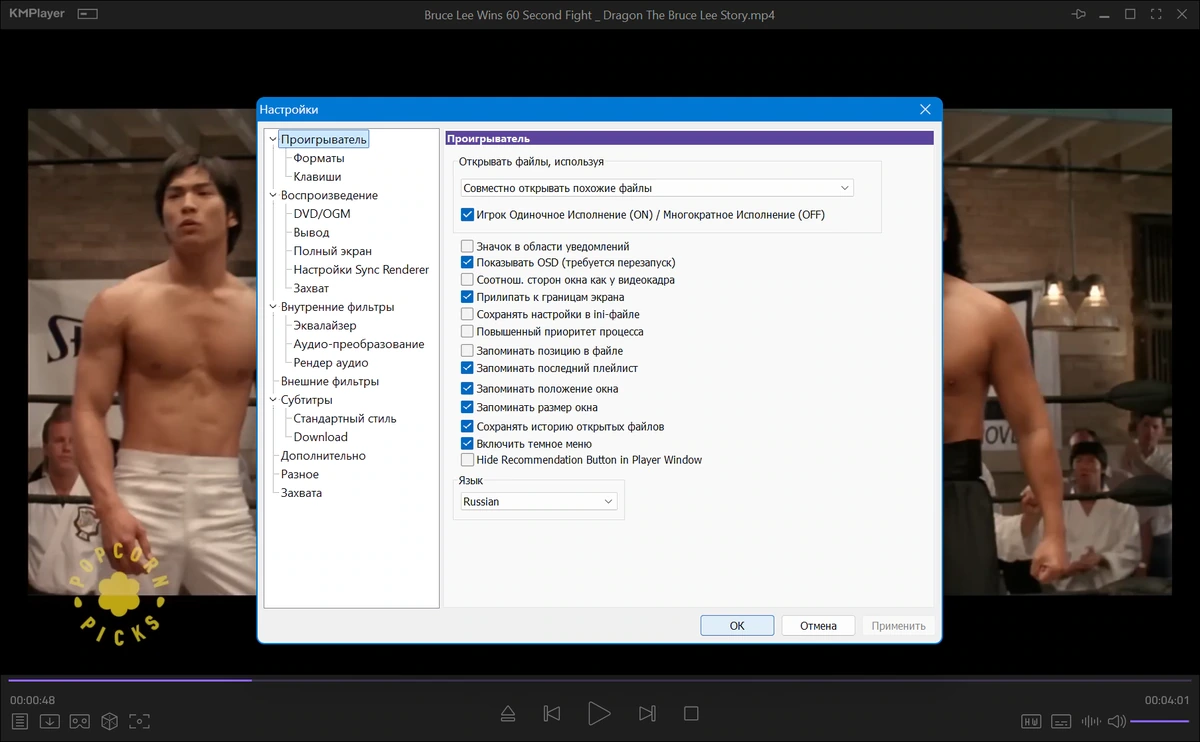
Task: Select Аудио-преобразование item
Action: 359,344
